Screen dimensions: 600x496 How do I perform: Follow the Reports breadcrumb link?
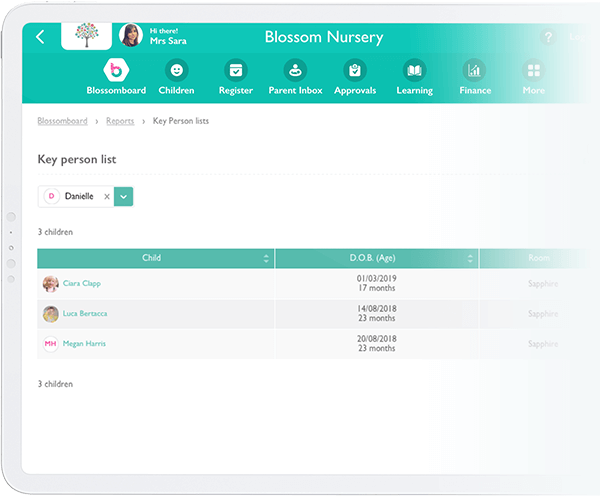[120, 121]
